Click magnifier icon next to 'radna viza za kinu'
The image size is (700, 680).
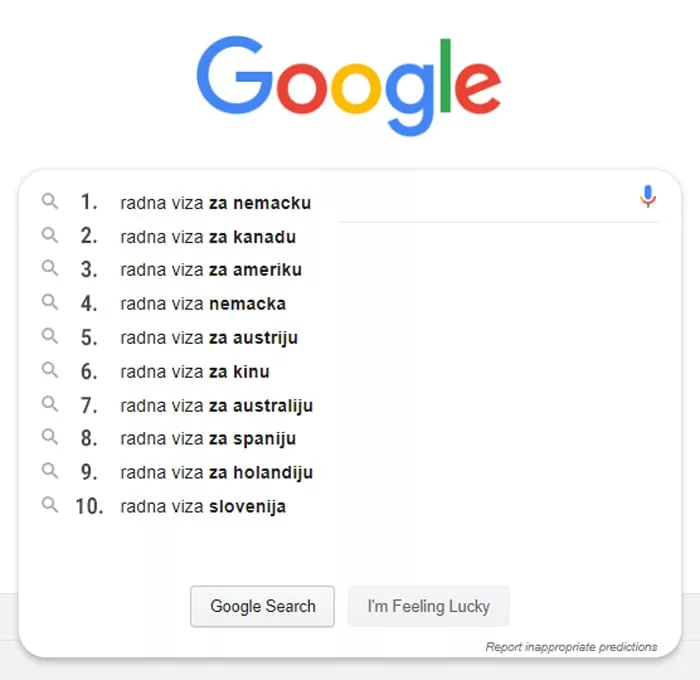50,371
